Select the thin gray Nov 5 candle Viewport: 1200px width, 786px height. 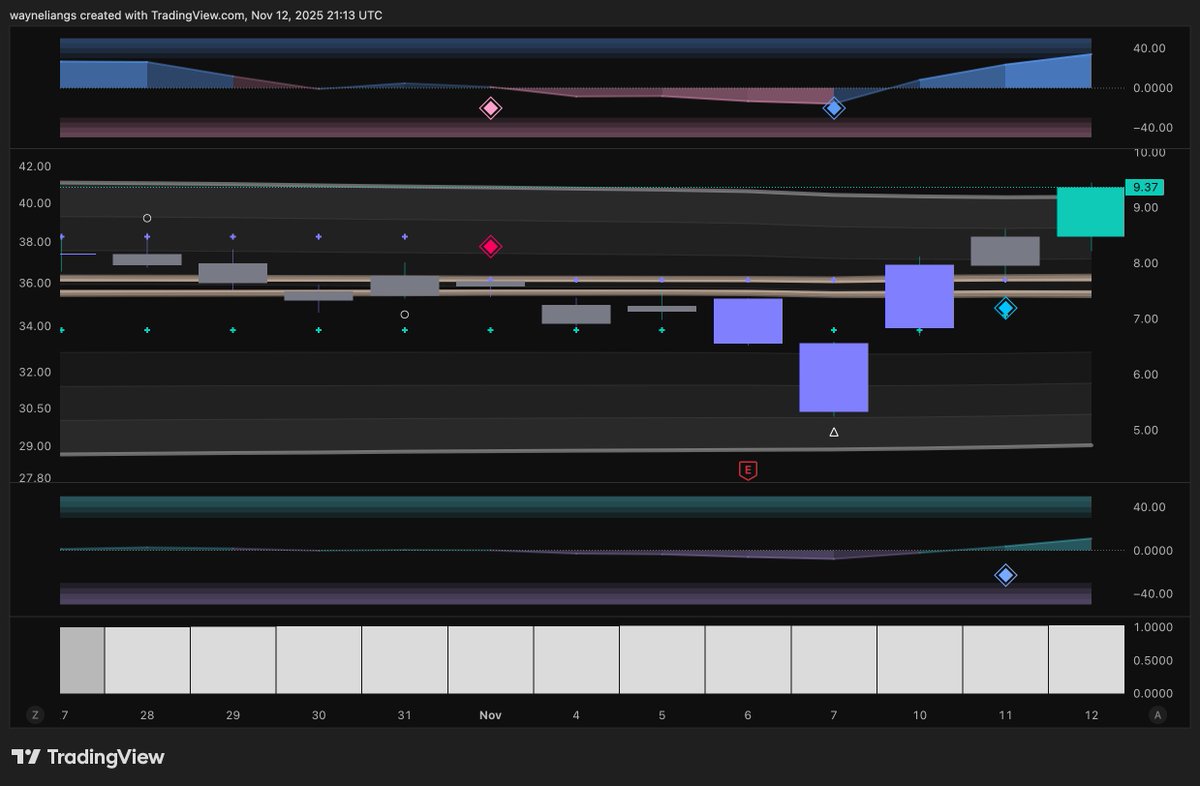pos(662,309)
